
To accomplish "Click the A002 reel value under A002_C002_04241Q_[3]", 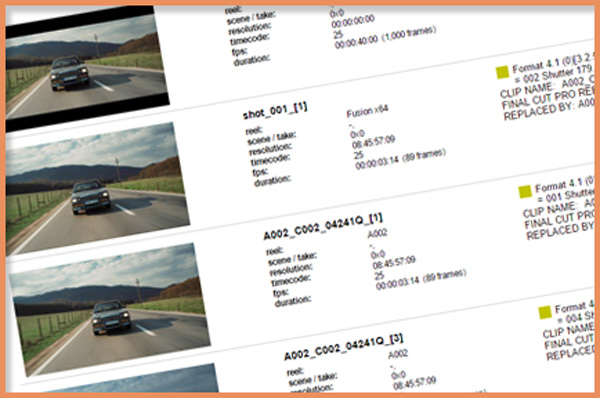I will 398,354.
